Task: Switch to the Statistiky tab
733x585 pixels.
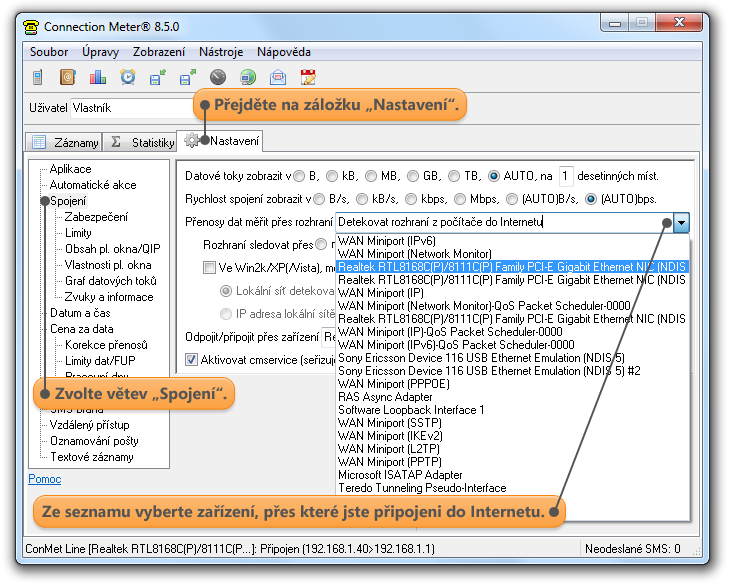Action: (141, 142)
